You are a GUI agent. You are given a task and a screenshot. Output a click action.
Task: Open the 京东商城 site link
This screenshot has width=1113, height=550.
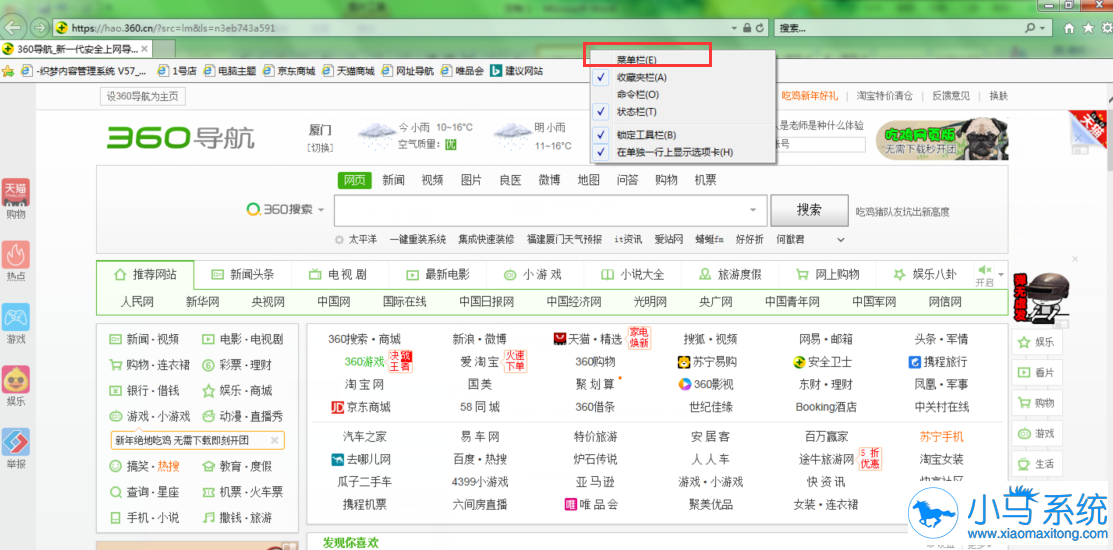click(x=361, y=407)
